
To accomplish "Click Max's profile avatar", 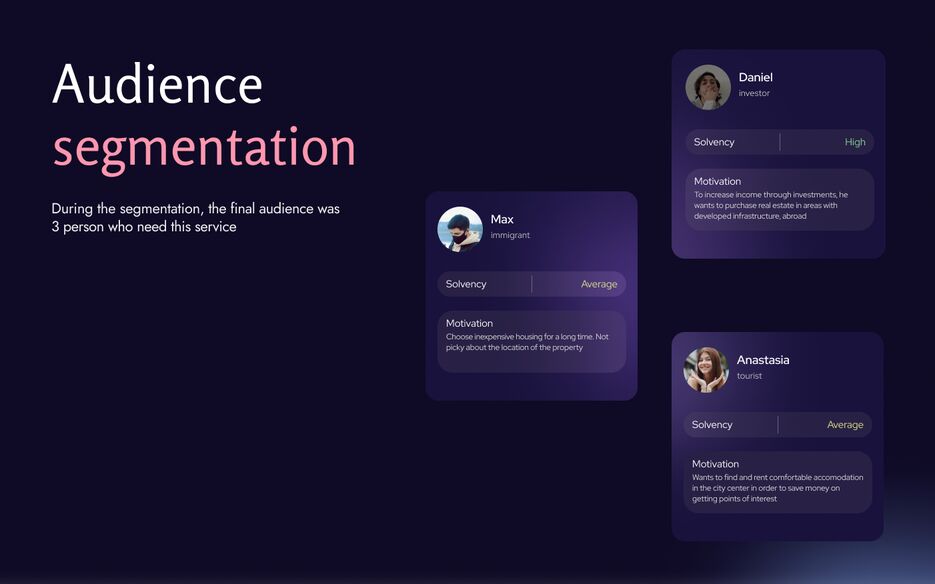I will point(460,229).
